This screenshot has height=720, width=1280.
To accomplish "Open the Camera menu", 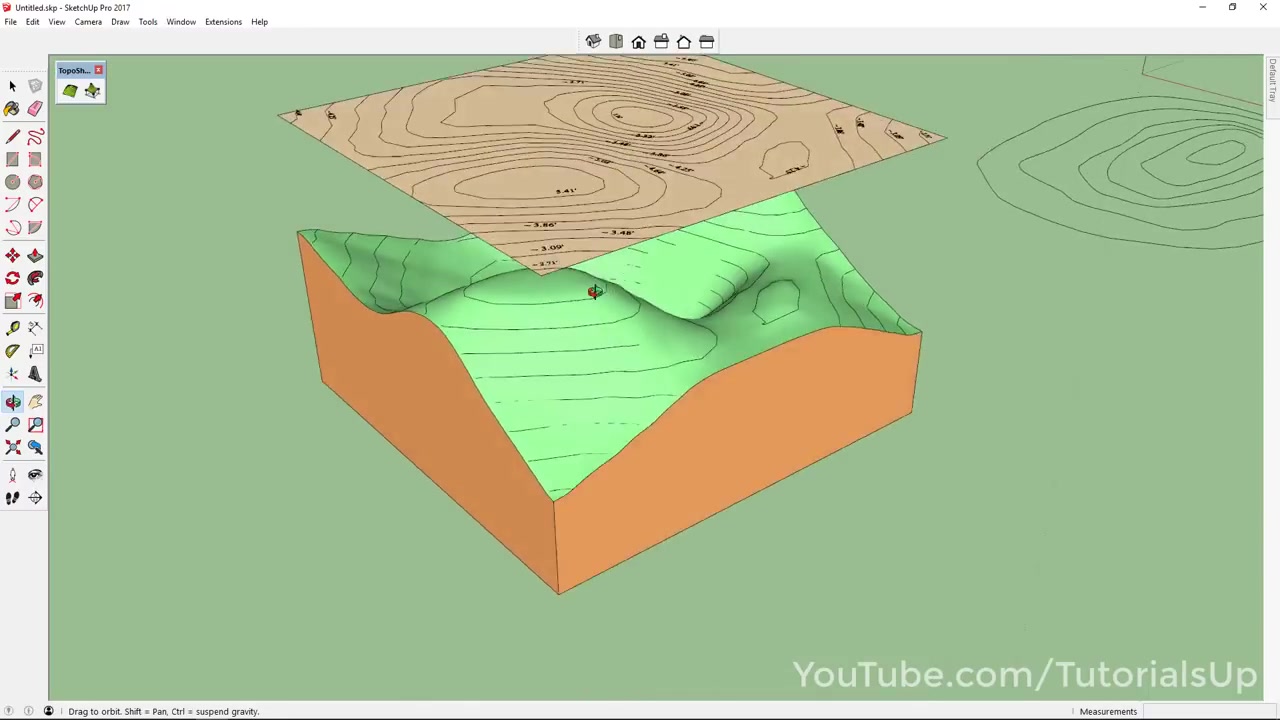I will 88,21.
